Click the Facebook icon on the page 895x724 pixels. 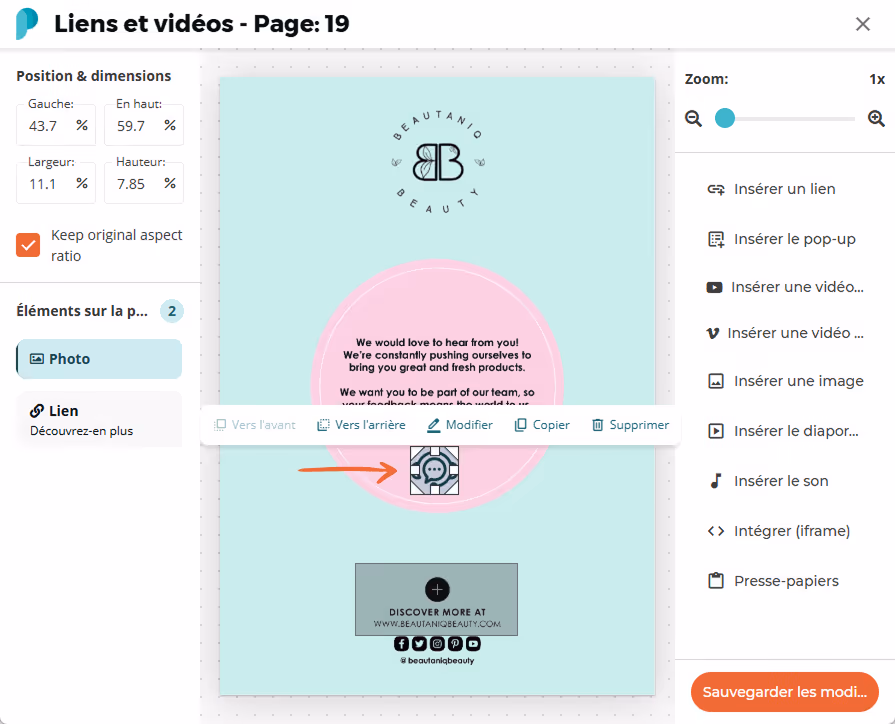point(401,644)
